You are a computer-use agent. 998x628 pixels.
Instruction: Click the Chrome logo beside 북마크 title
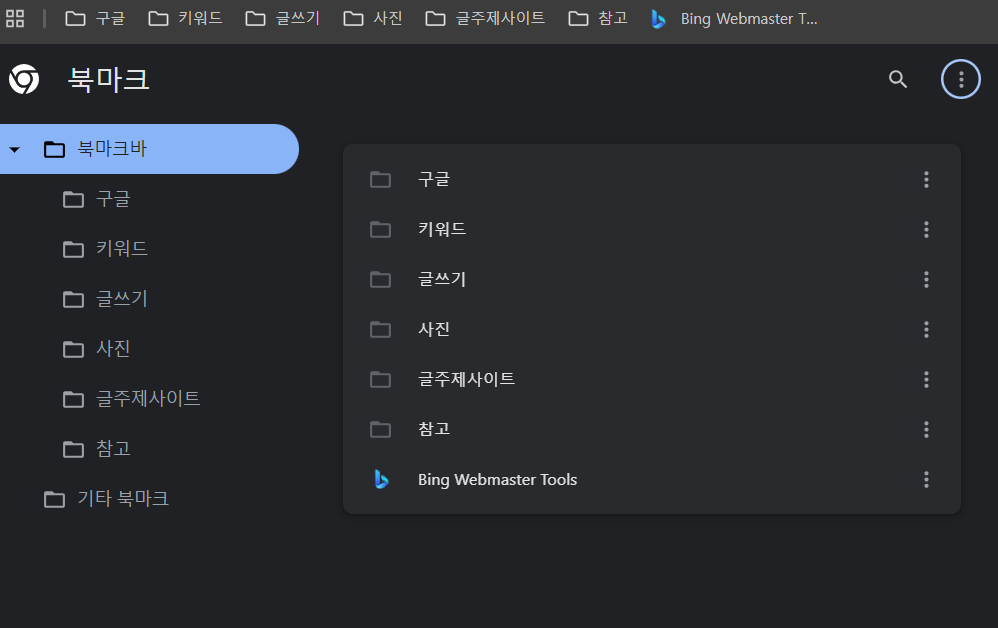(24, 79)
